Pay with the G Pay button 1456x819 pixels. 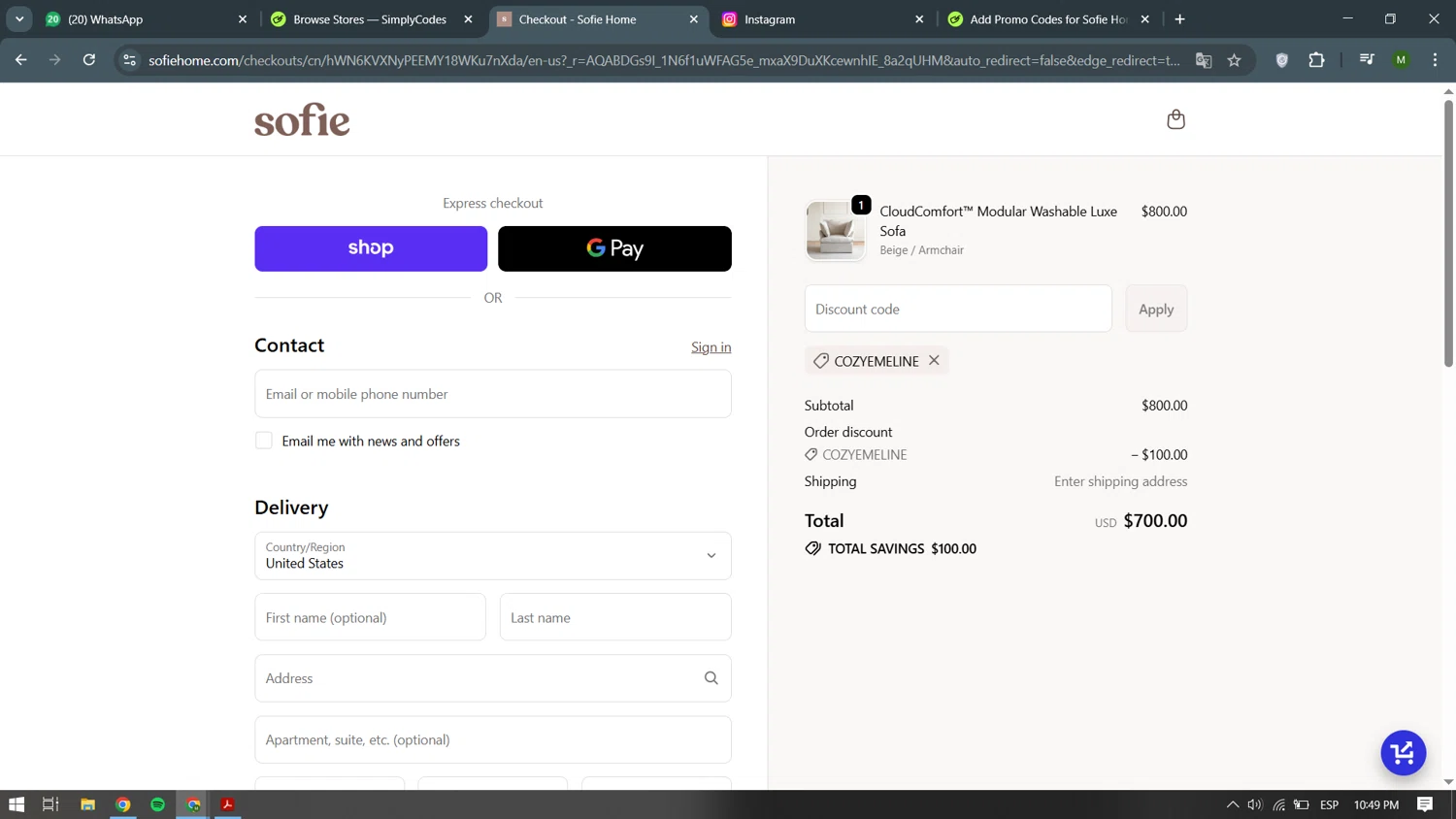[x=614, y=248]
